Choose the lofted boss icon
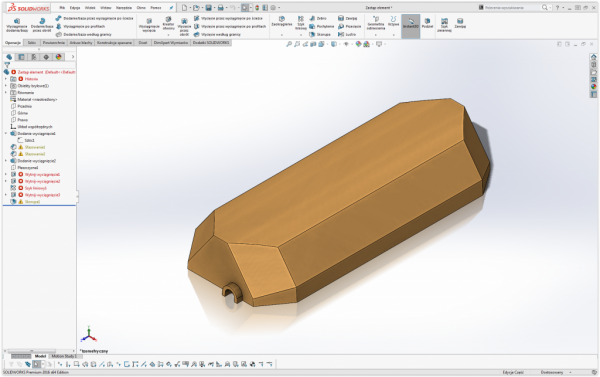 coord(58,26)
